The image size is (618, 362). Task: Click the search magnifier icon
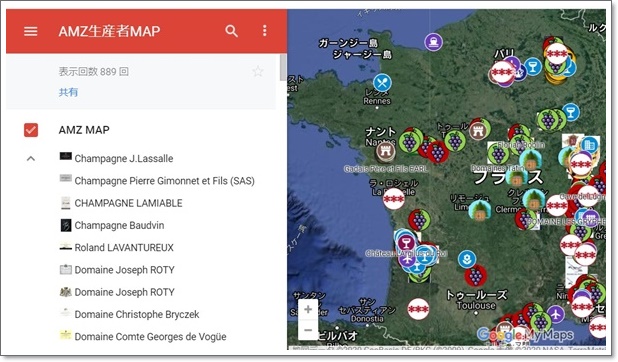[231, 31]
